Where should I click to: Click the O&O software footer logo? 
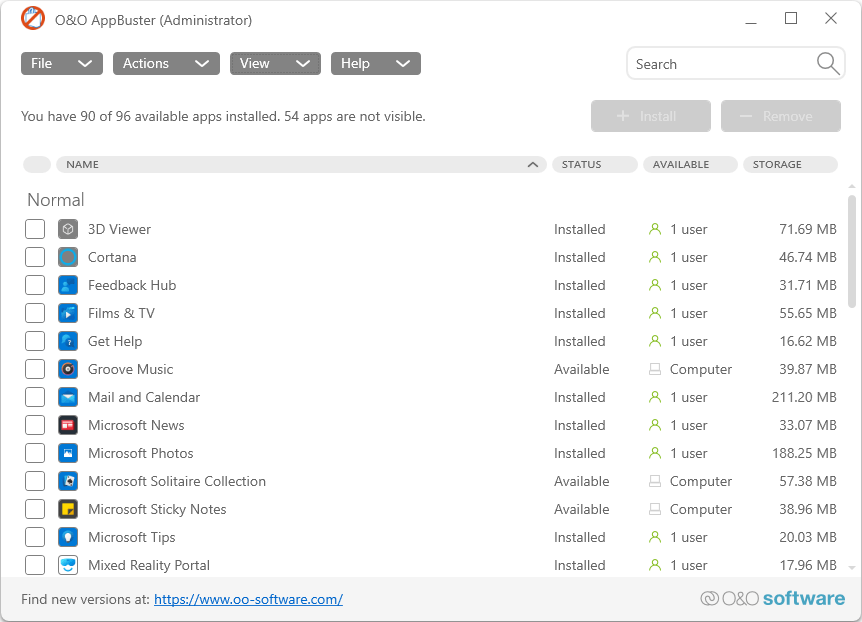point(772,598)
